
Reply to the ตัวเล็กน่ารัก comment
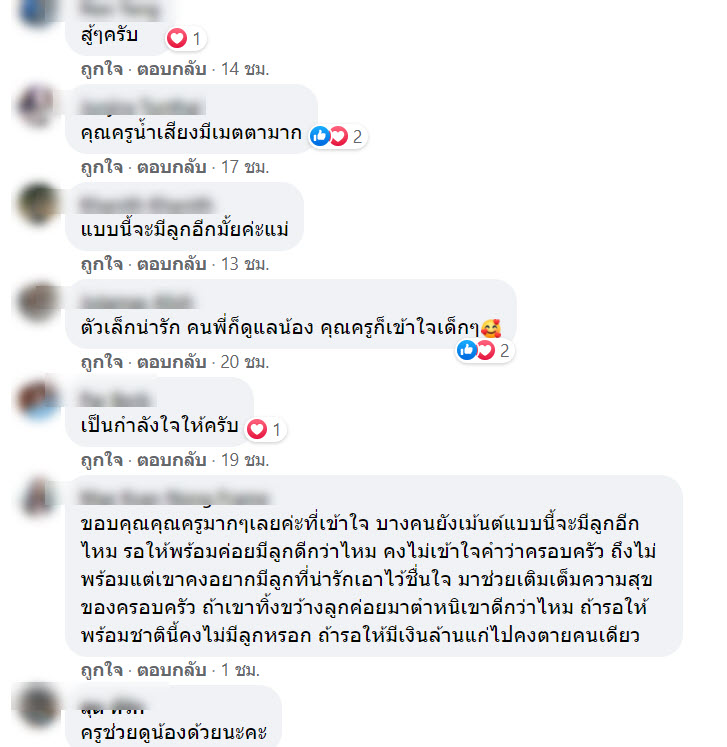pos(172,363)
